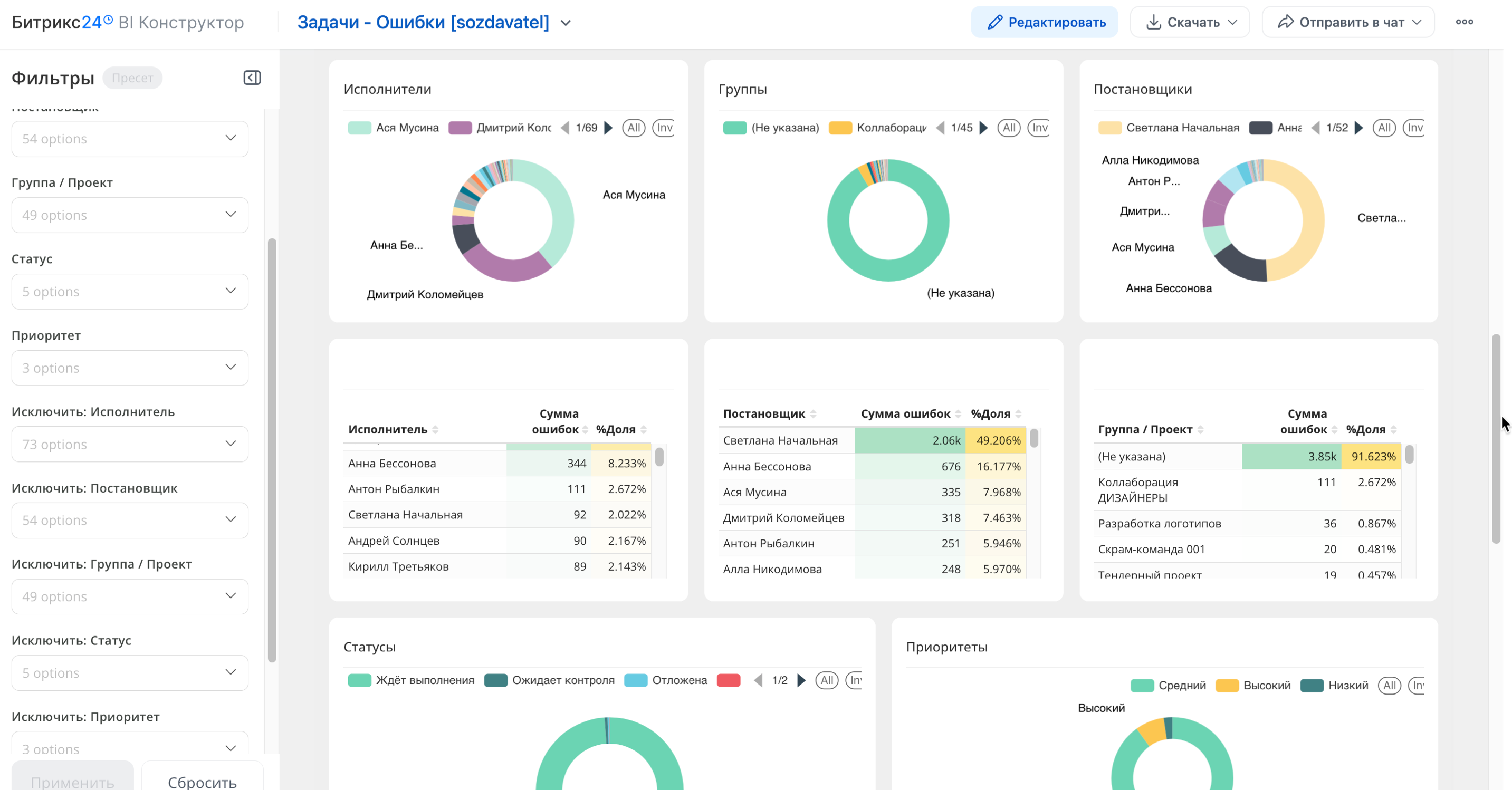
Task: Click Светлана Начальная color swatch in legend
Action: pyautogui.click(x=1109, y=128)
